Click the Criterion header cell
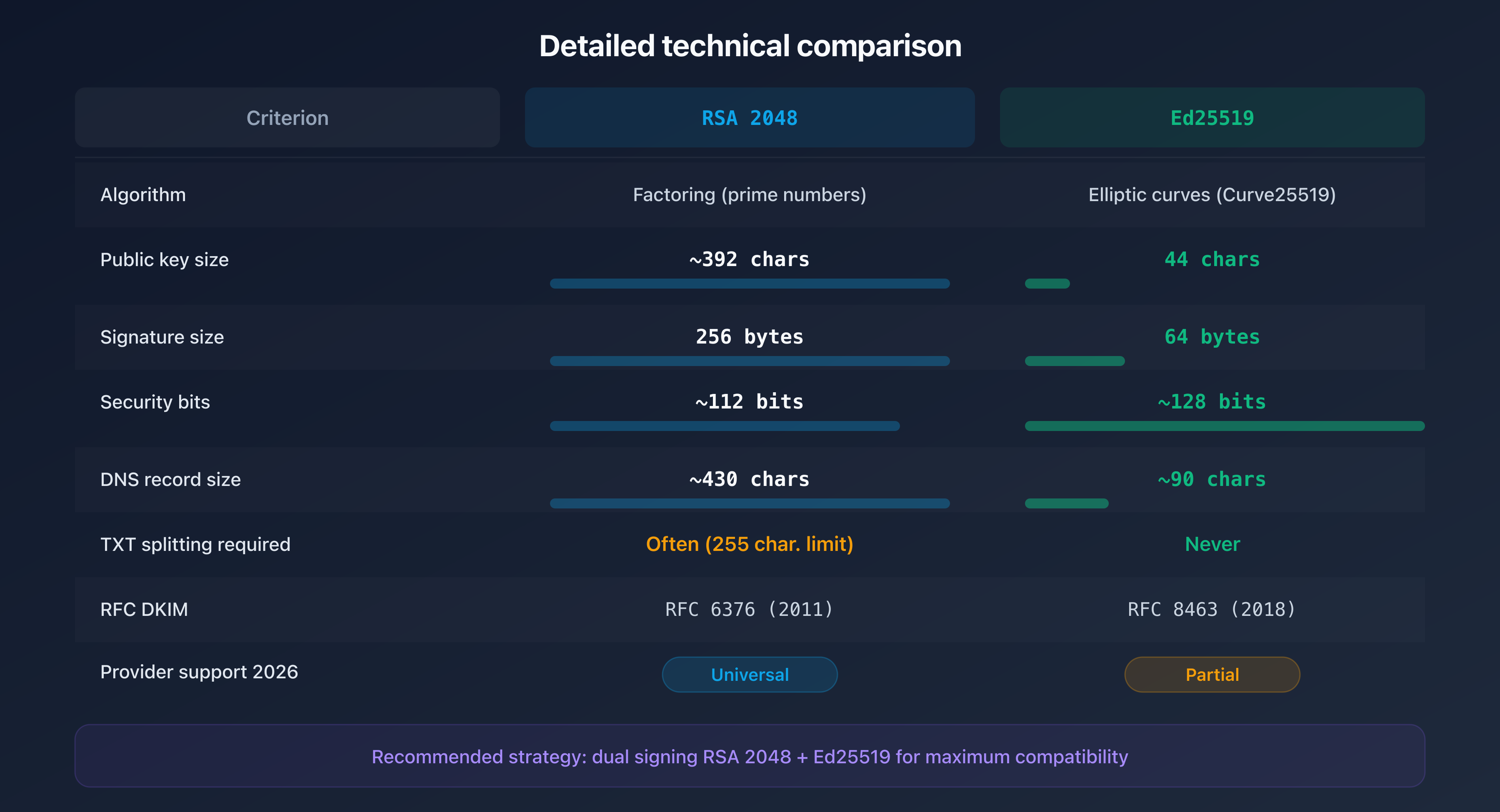This screenshot has height=812, width=1500. pyautogui.click(x=287, y=117)
